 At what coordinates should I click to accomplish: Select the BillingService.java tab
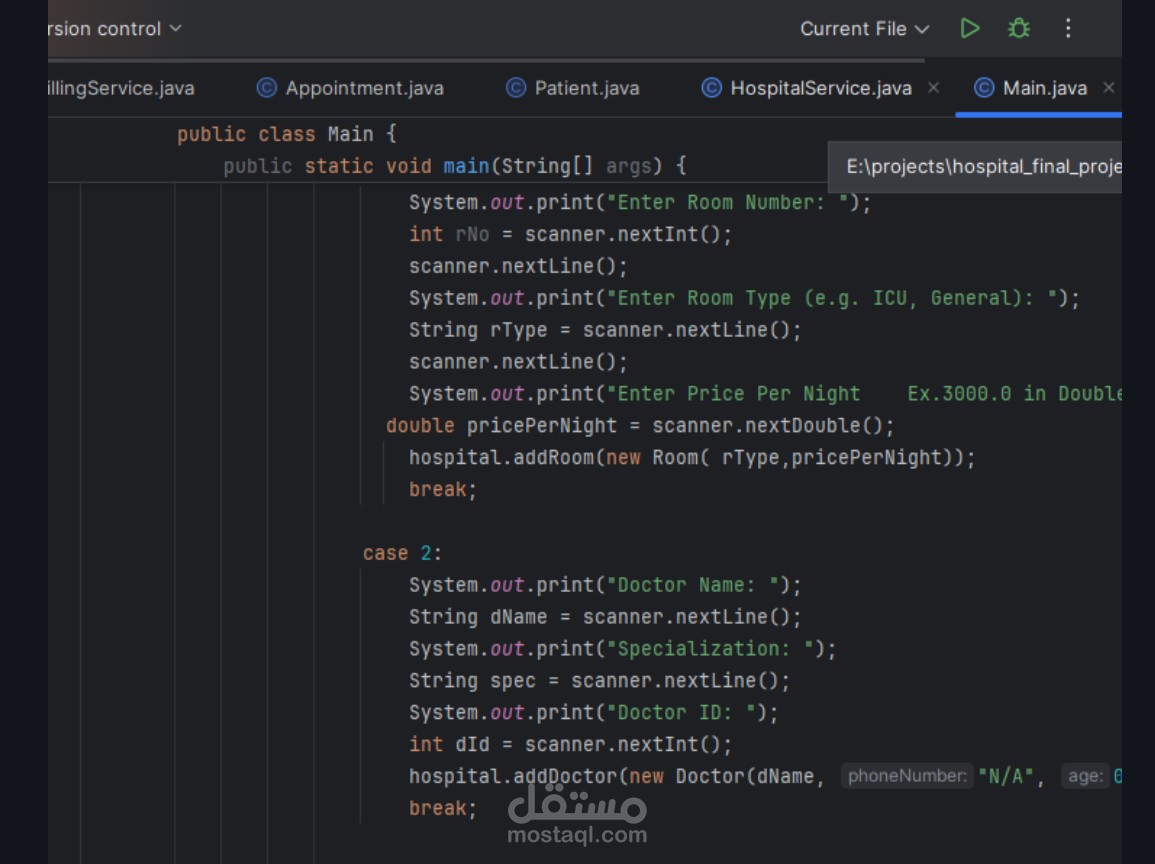click(x=120, y=88)
